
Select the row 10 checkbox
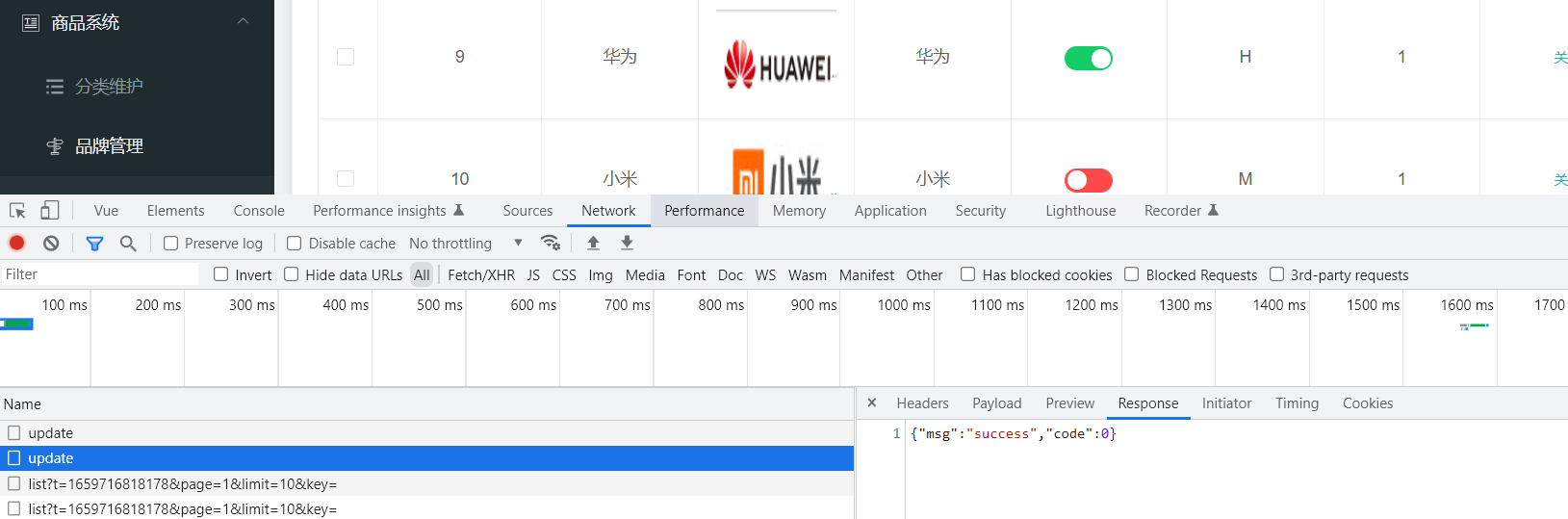(x=346, y=179)
